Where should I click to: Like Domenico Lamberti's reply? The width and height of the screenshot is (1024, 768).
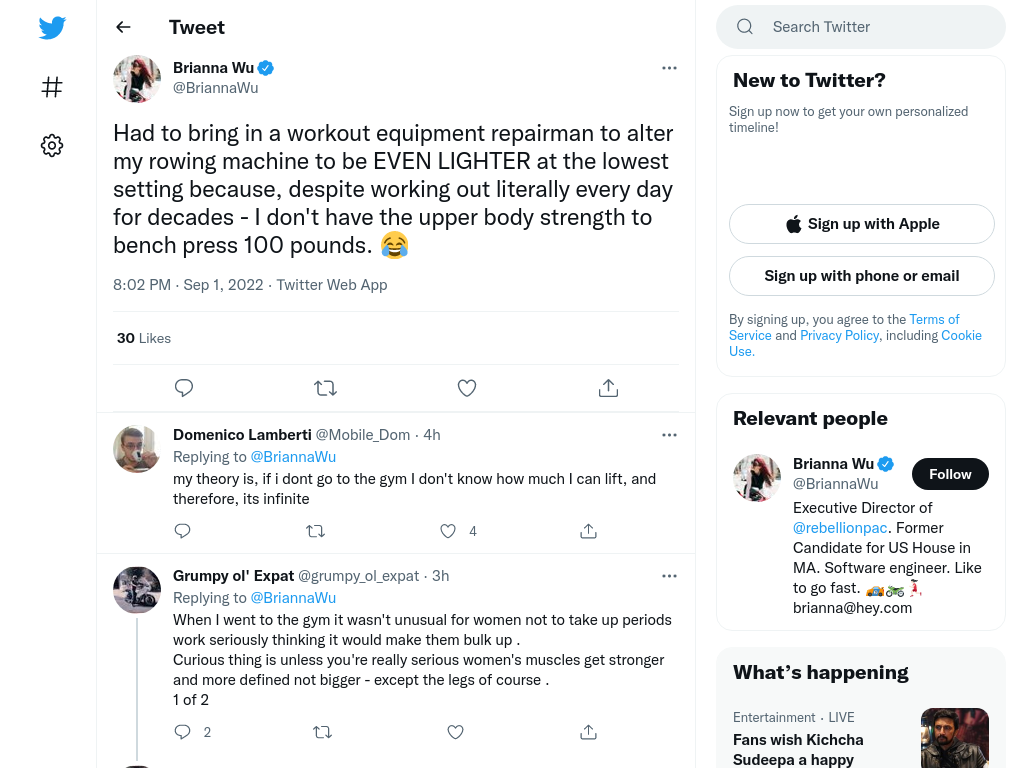[x=448, y=531]
